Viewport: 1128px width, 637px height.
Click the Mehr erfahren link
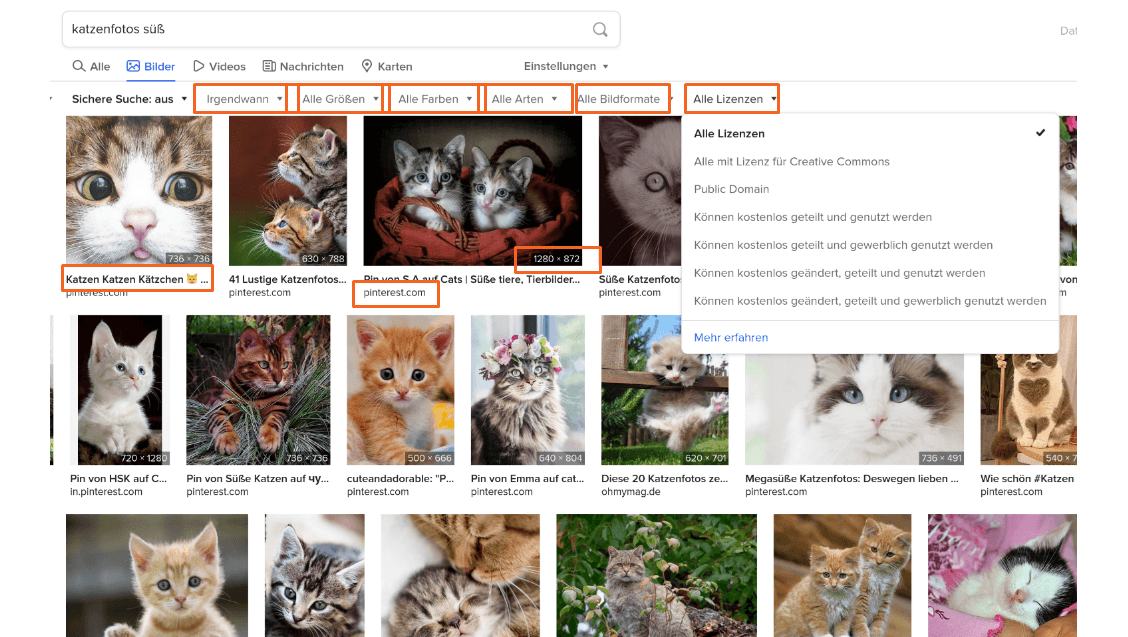click(x=731, y=338)
